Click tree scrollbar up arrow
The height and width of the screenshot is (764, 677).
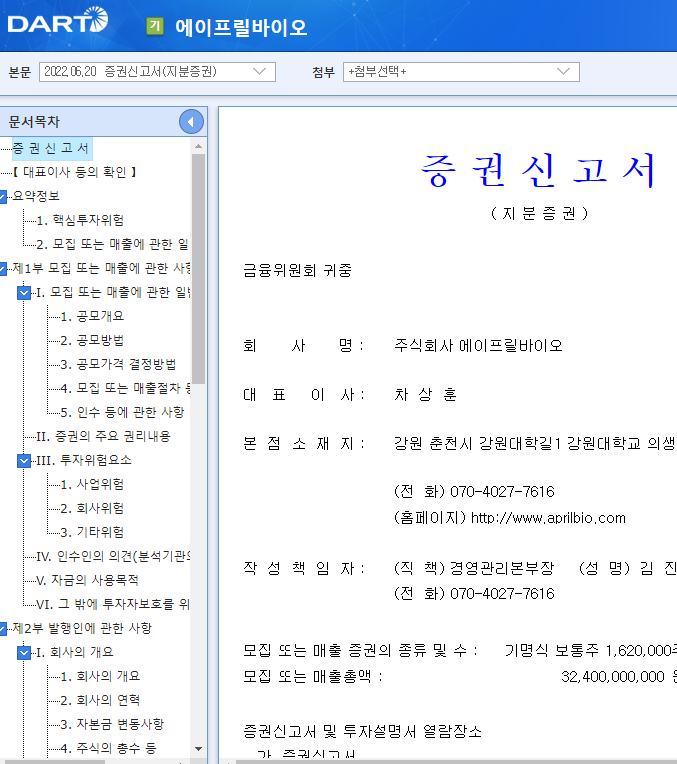tap(198, 146)
